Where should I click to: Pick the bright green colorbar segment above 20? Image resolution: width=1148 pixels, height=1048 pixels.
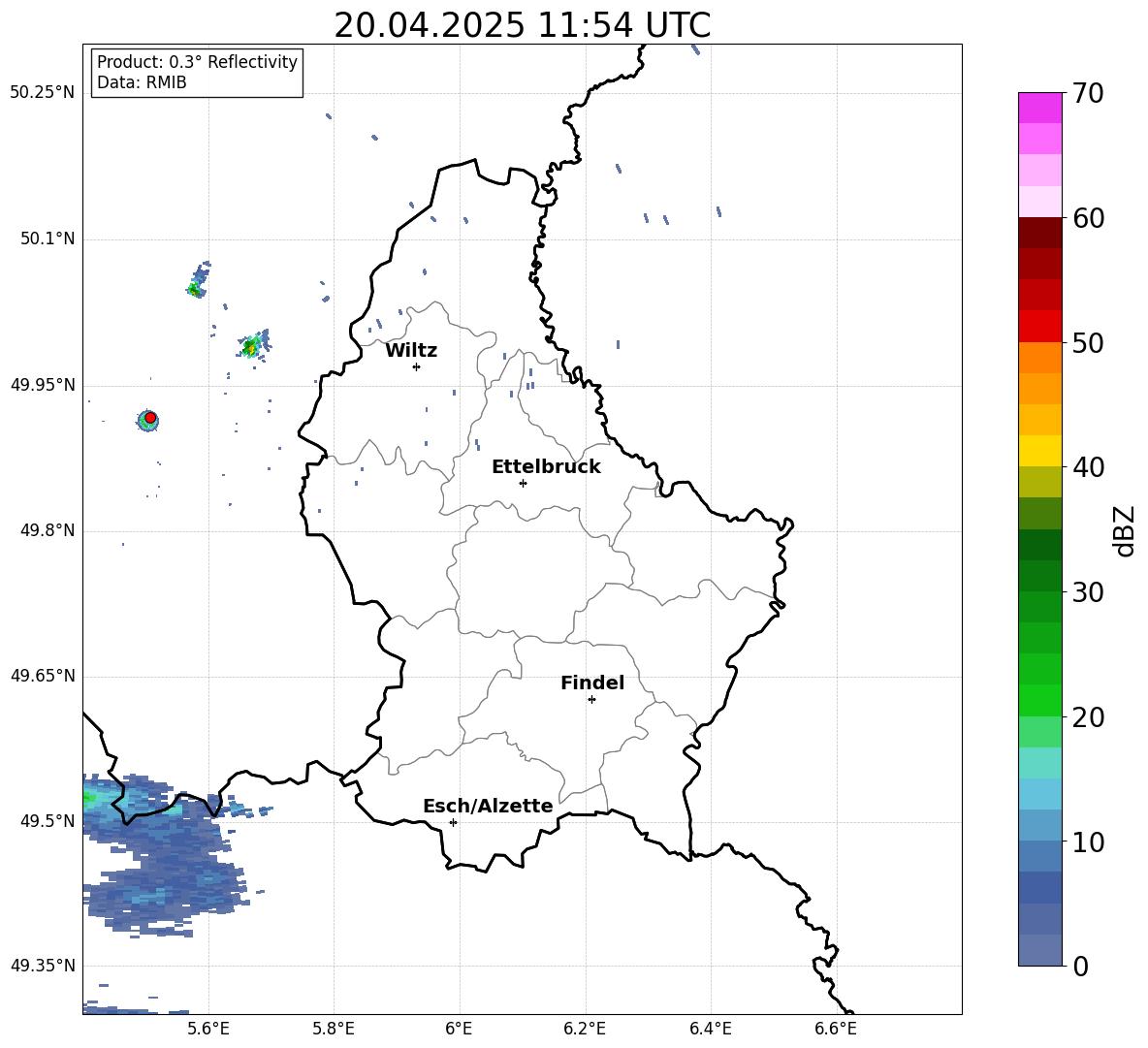1039,700
